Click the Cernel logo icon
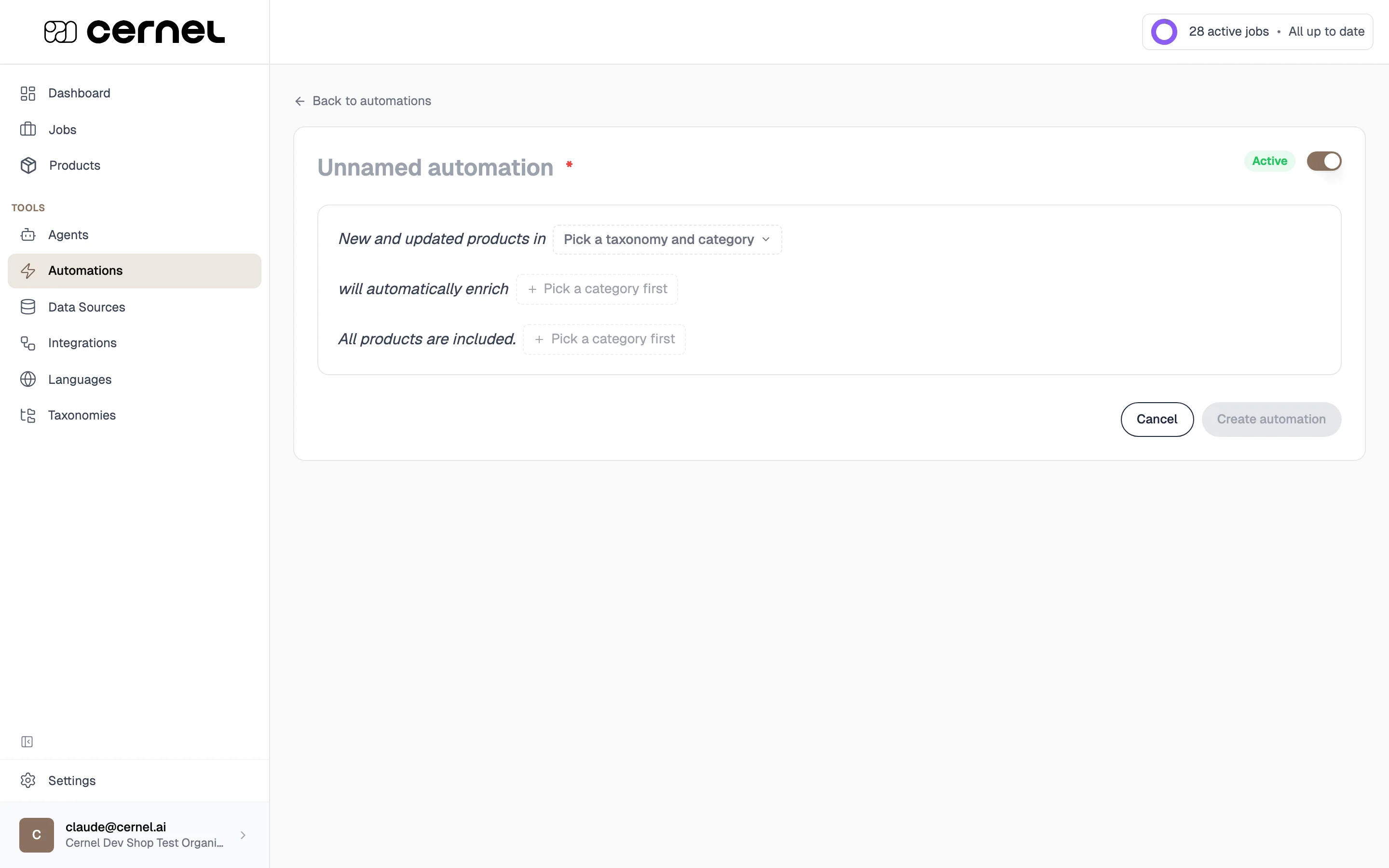Screen dimensions: 1389x868 [x=60, y=31]
